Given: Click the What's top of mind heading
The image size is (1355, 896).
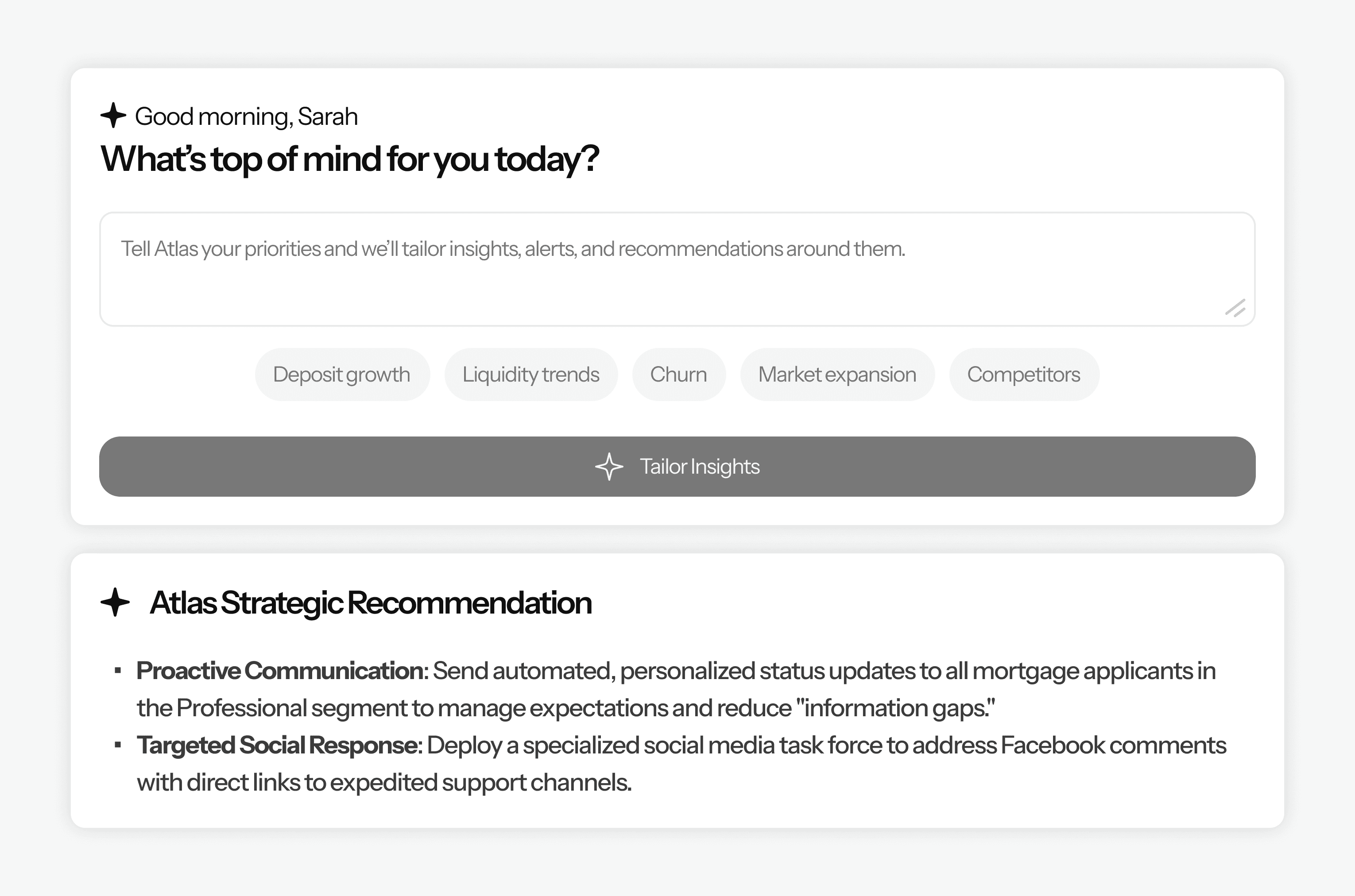Looking at the screenshot, I should [x=349, y=159].
